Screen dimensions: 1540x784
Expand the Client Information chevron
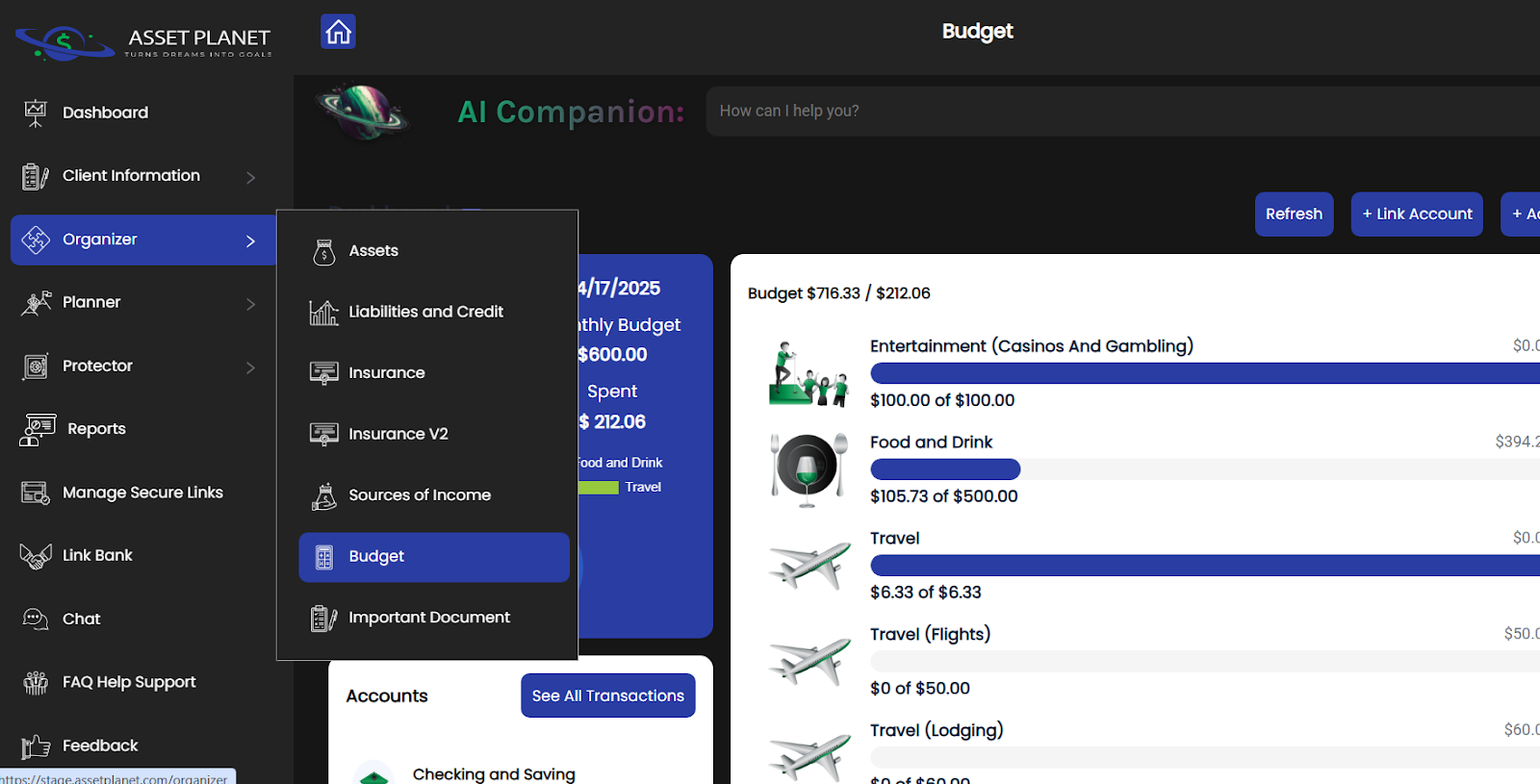click(250, 177)
